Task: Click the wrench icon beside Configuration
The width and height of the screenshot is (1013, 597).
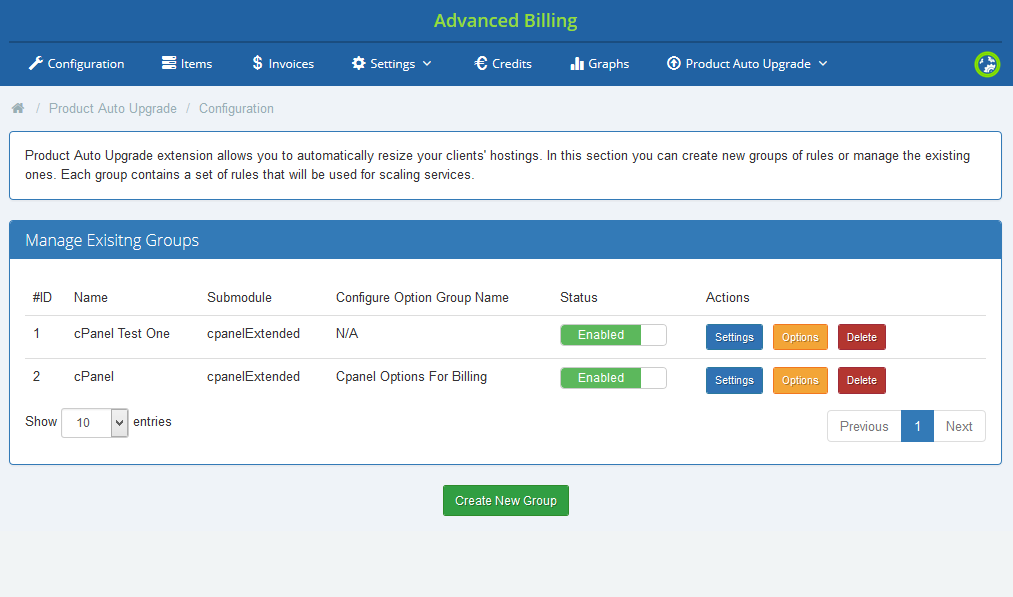Action: tap(36, 63)
